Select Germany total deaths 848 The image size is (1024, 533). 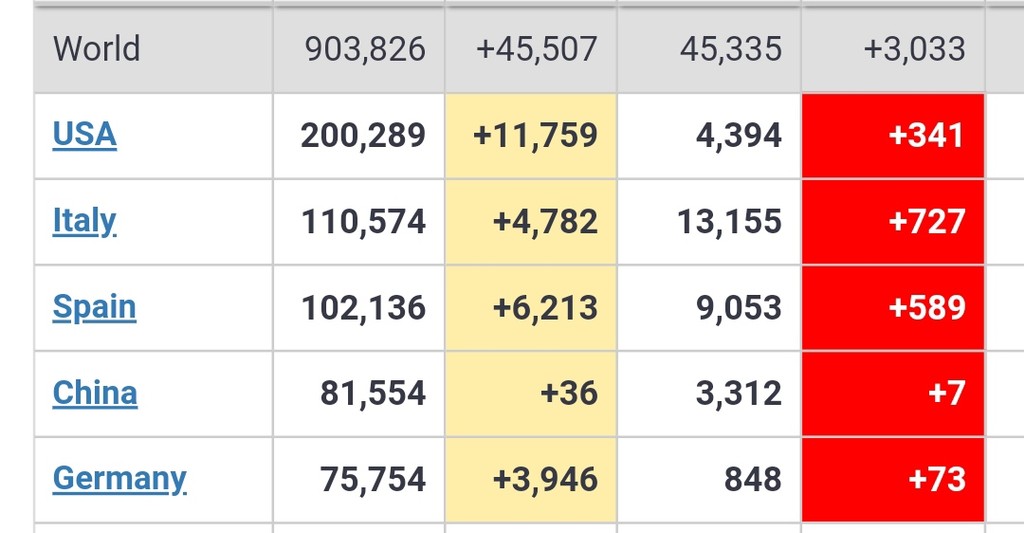pos(753,479)
